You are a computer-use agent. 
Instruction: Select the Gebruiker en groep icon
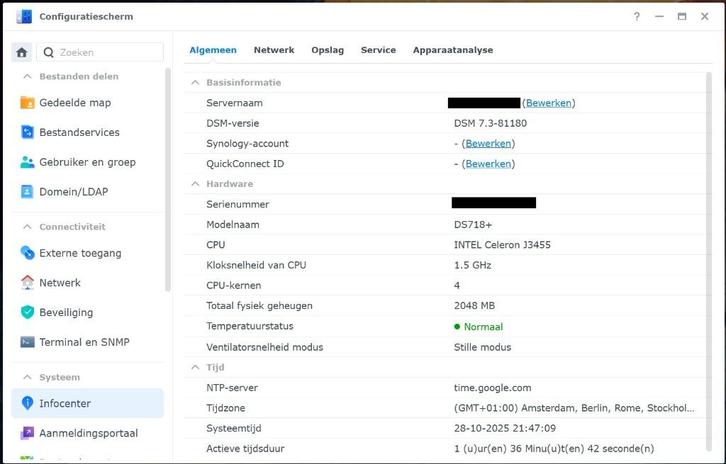click(x=27, y=162)
